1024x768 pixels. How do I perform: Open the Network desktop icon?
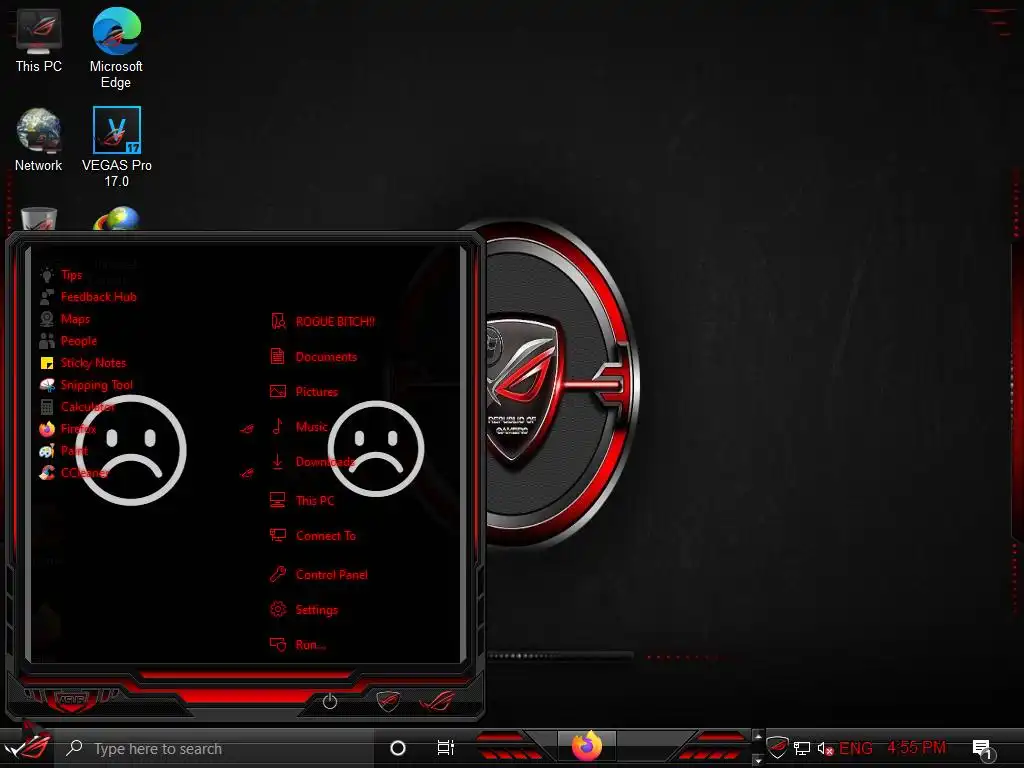[x=39, y=140]
